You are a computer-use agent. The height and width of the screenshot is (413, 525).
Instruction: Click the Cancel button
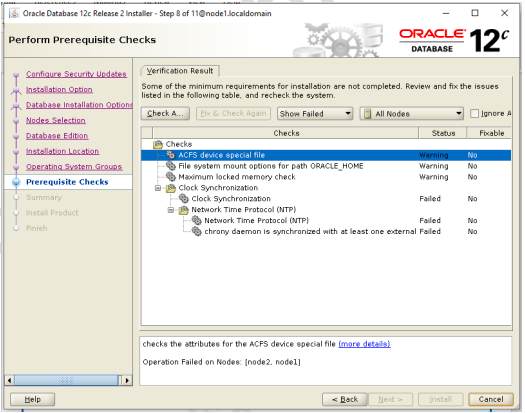[491, 399]
